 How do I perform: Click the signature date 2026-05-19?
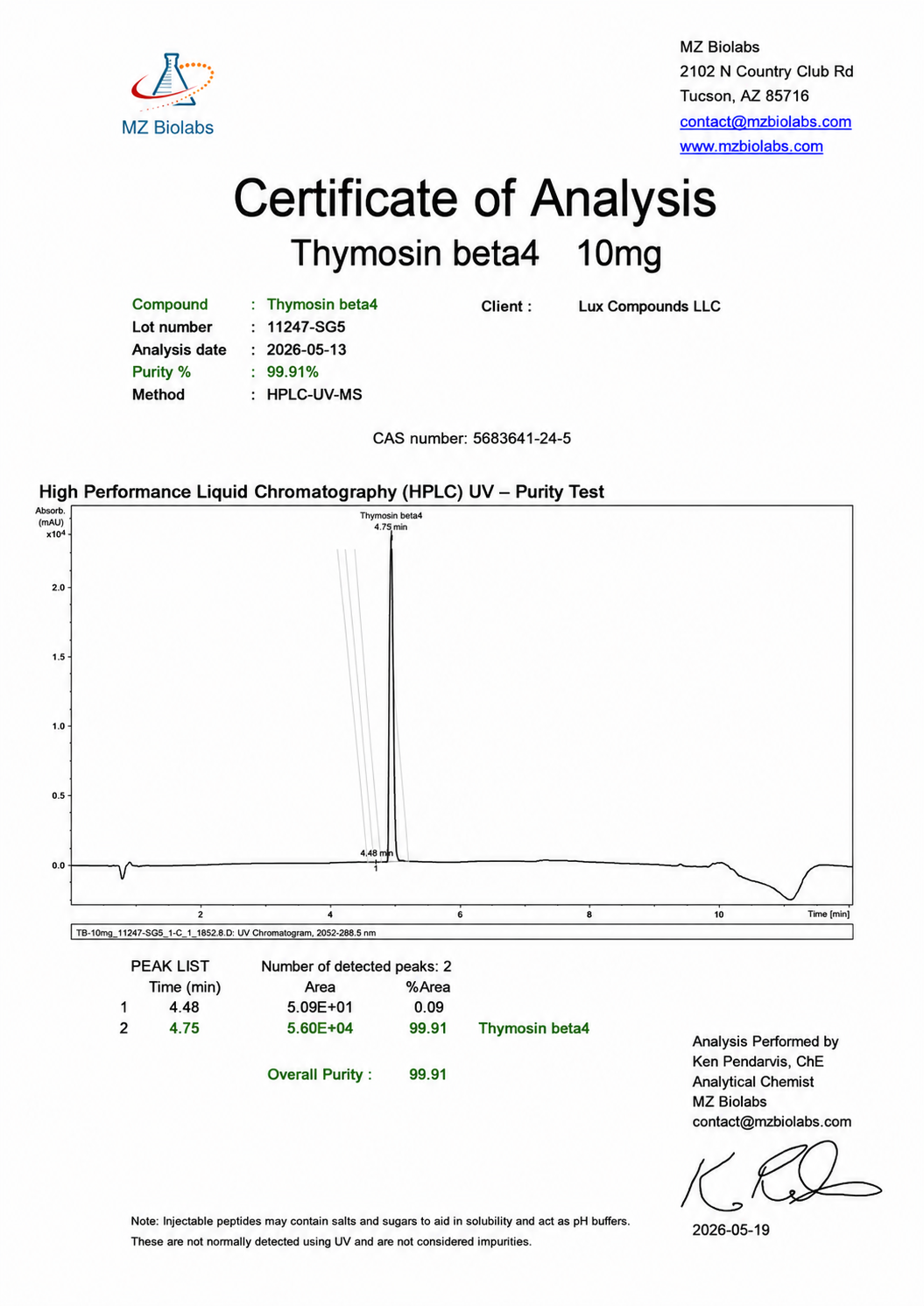click(x=730, y=1230)
